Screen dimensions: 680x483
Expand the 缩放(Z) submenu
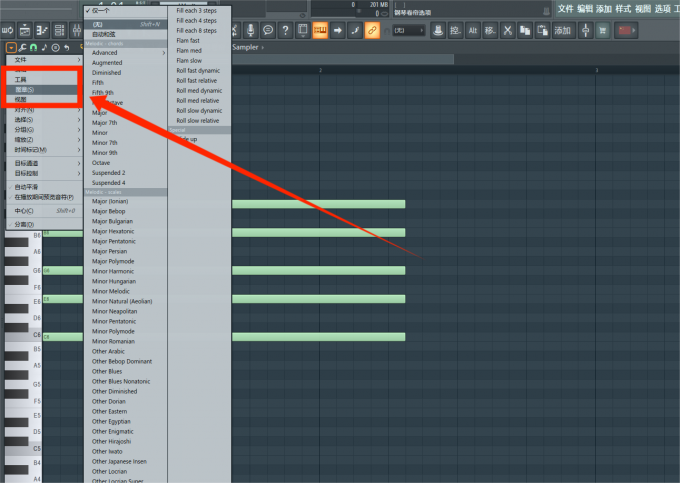[44, 140]
